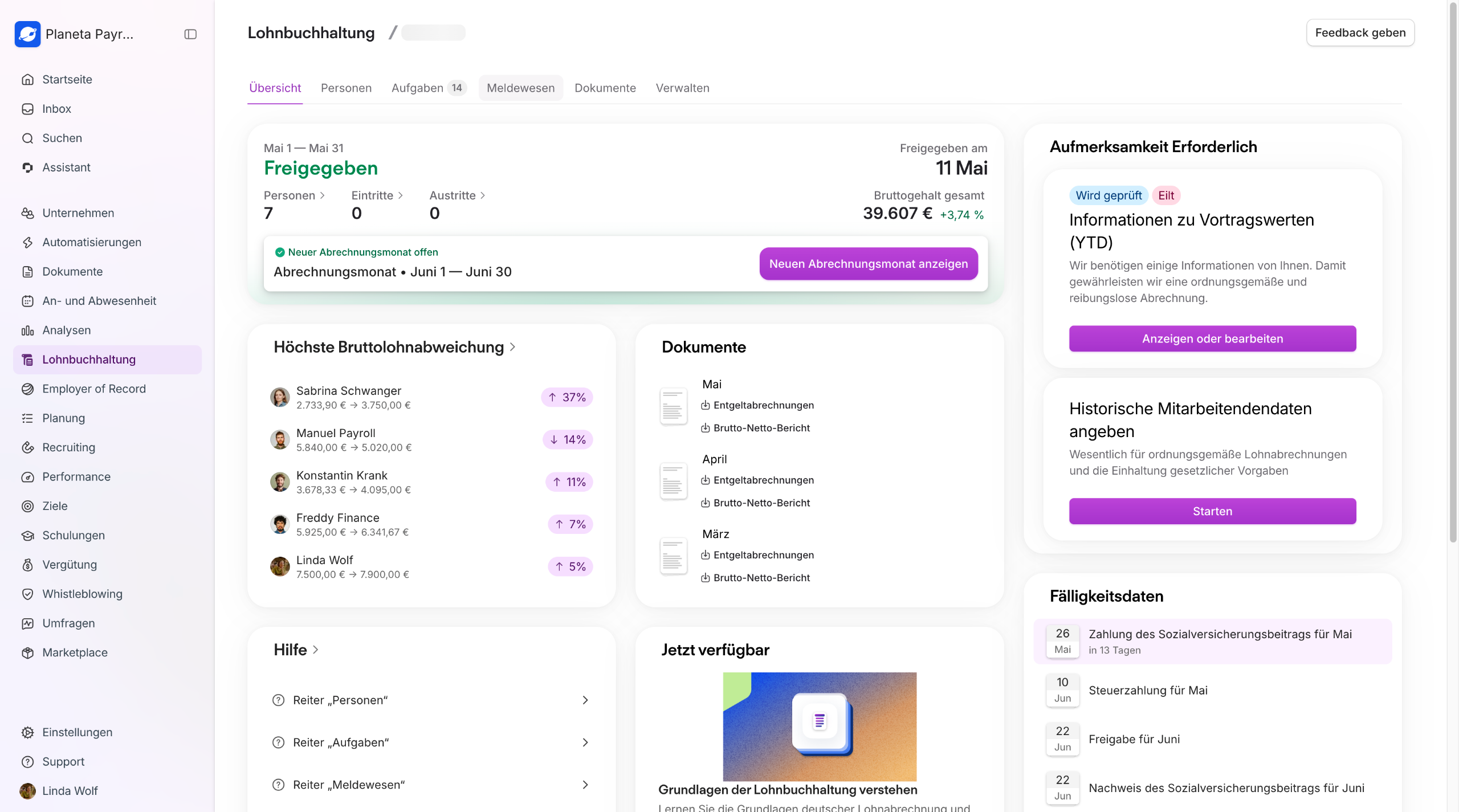Viewport: 1459px width, 812px height.
Task: Expand the Personen count chevron
Action: coord(323,195)
